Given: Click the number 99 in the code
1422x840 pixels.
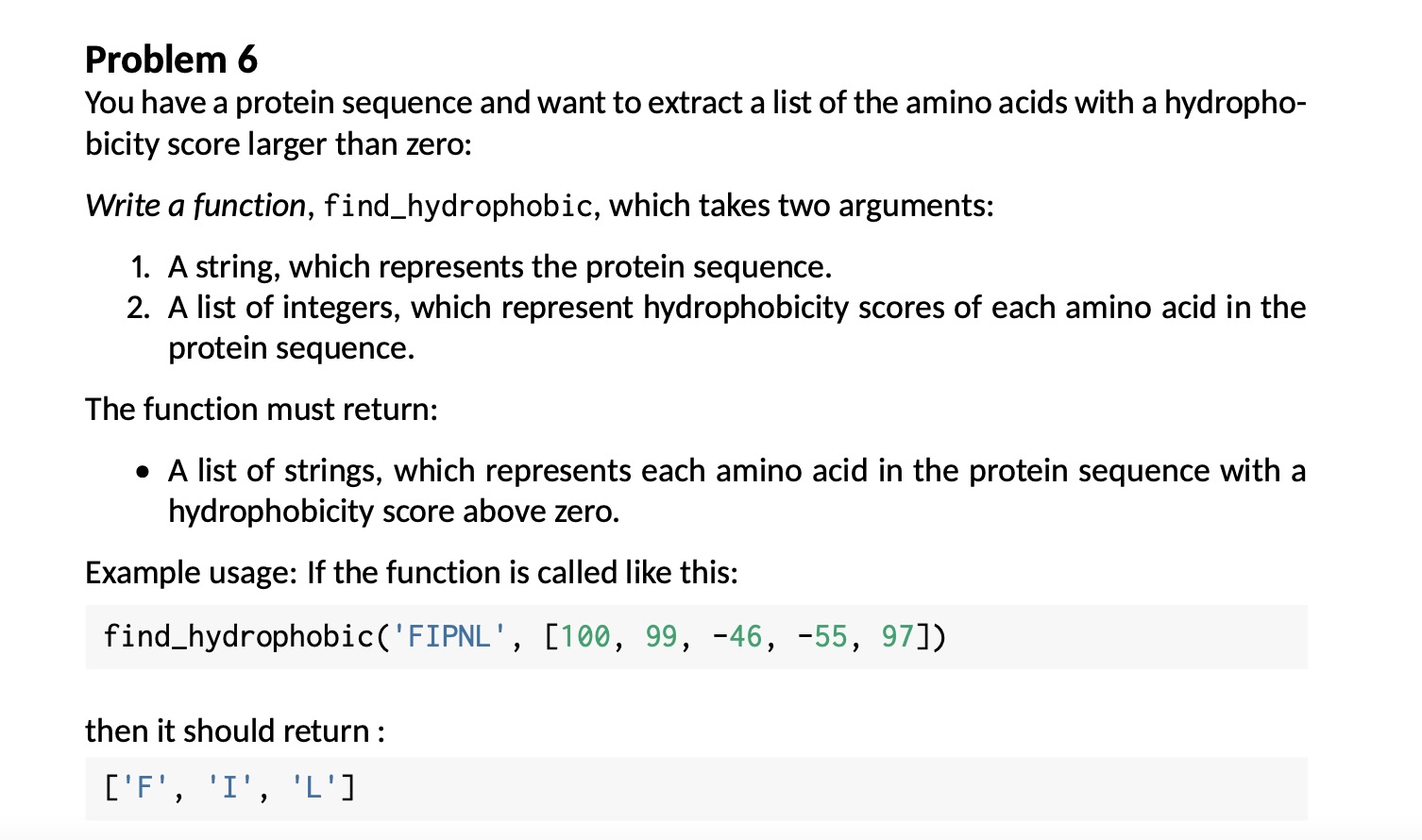Looking at the screenshot, I should click(x=661, y=636).
